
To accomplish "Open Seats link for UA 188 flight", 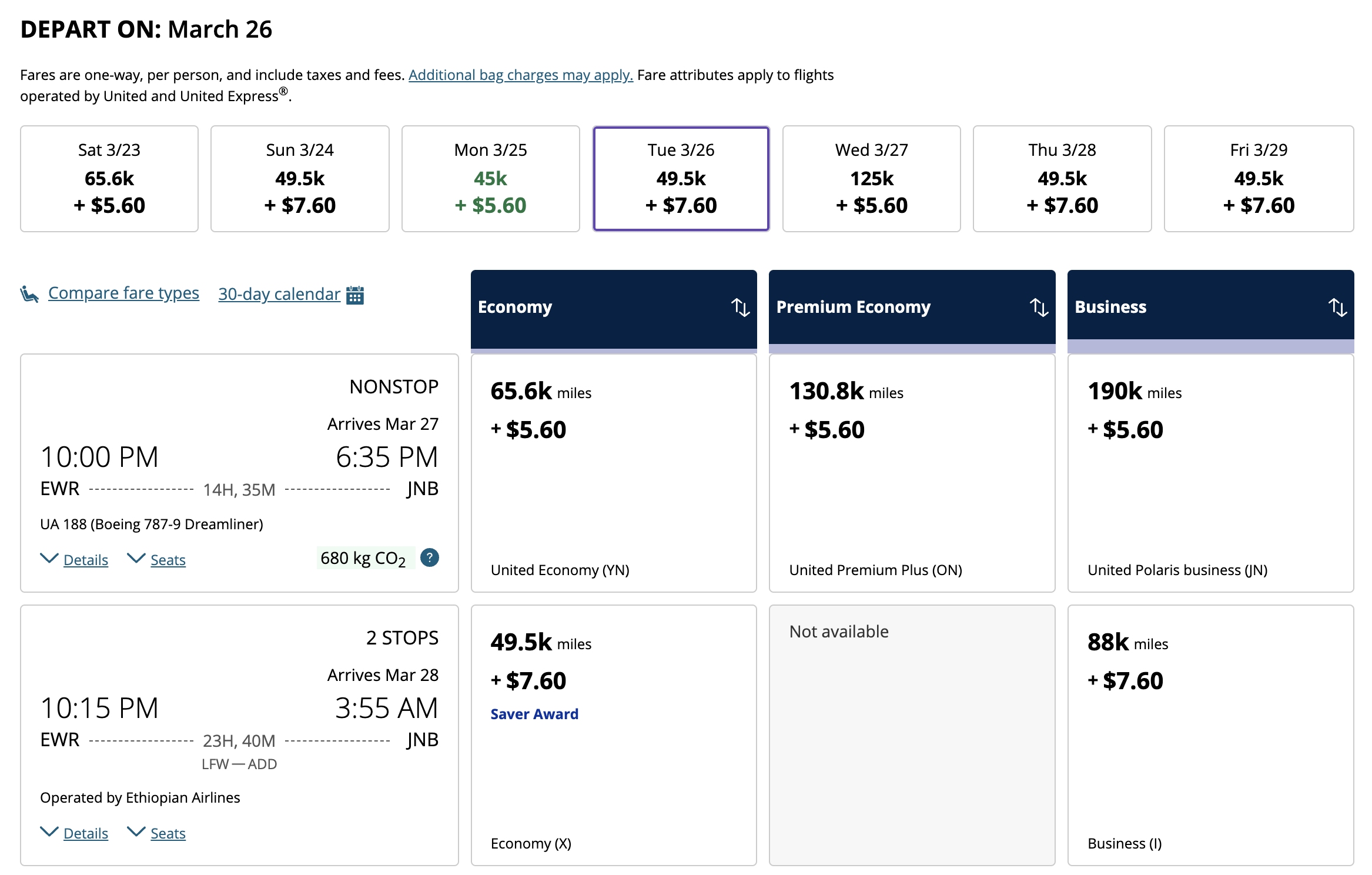I will [x=168, y=560].
